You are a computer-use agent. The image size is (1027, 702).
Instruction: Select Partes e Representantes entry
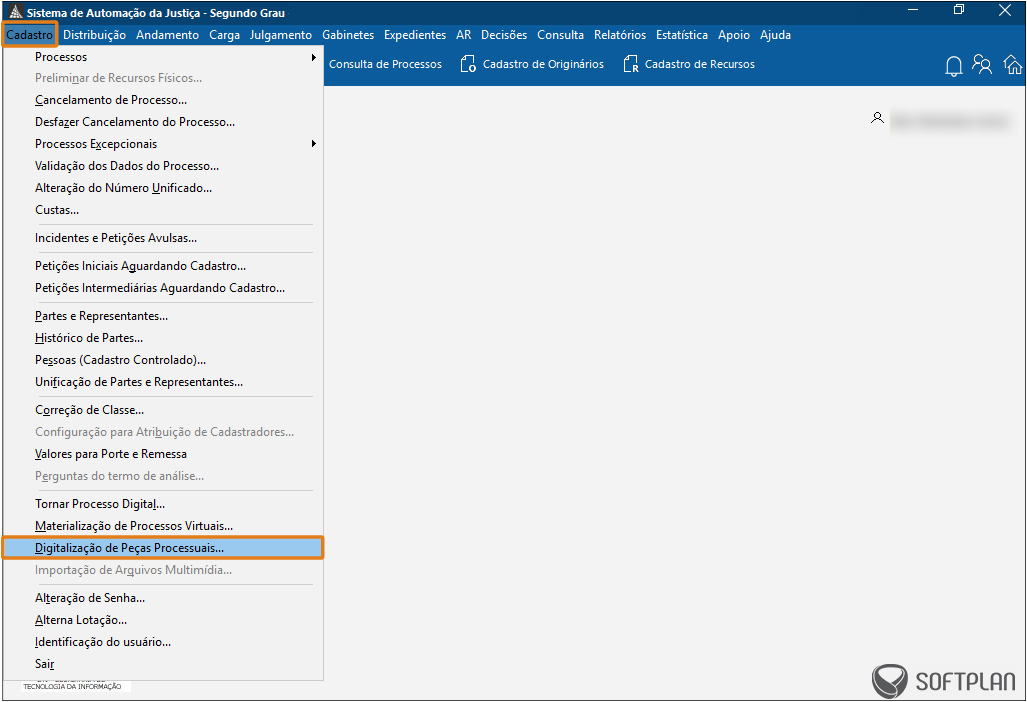click(x=163, y=316)
